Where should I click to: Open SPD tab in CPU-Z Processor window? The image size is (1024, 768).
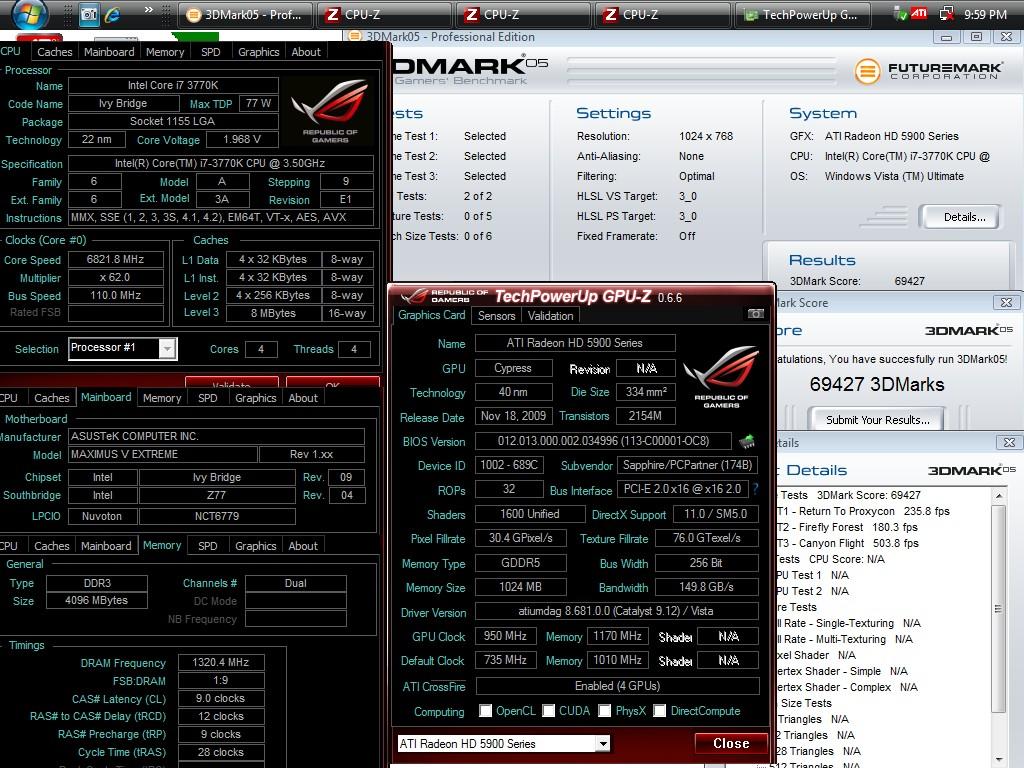click(210, 52)
